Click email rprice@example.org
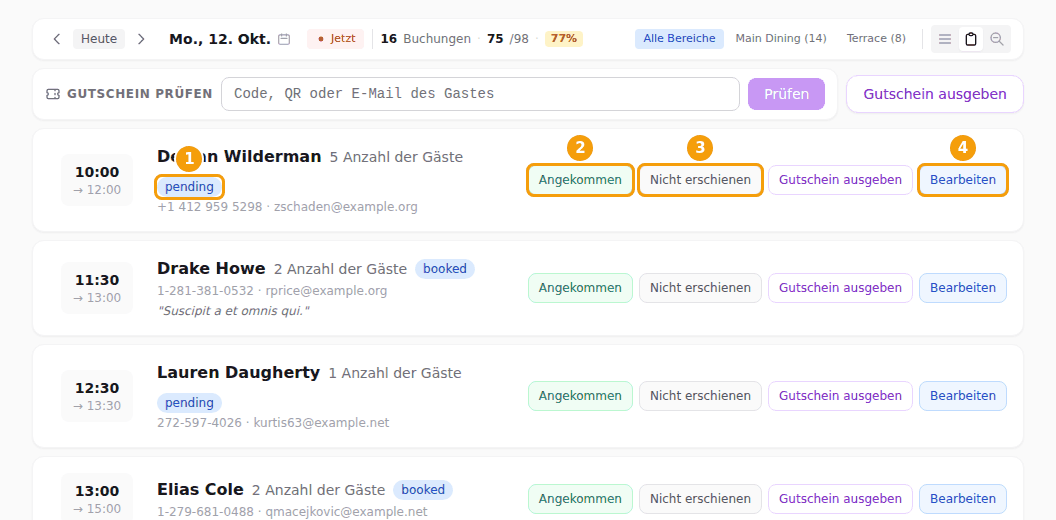The height and width of the screenshot is (520, 1056). tap(326, 290)
